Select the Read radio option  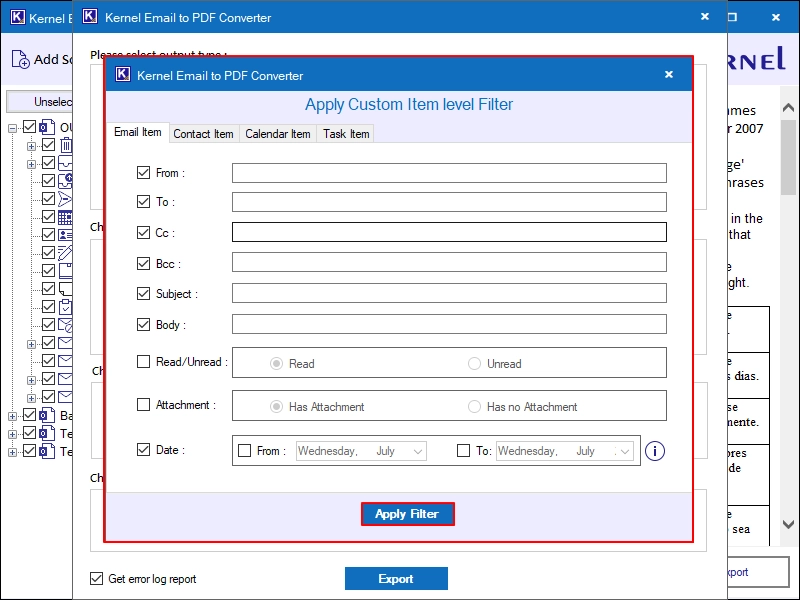pos(277,363)
